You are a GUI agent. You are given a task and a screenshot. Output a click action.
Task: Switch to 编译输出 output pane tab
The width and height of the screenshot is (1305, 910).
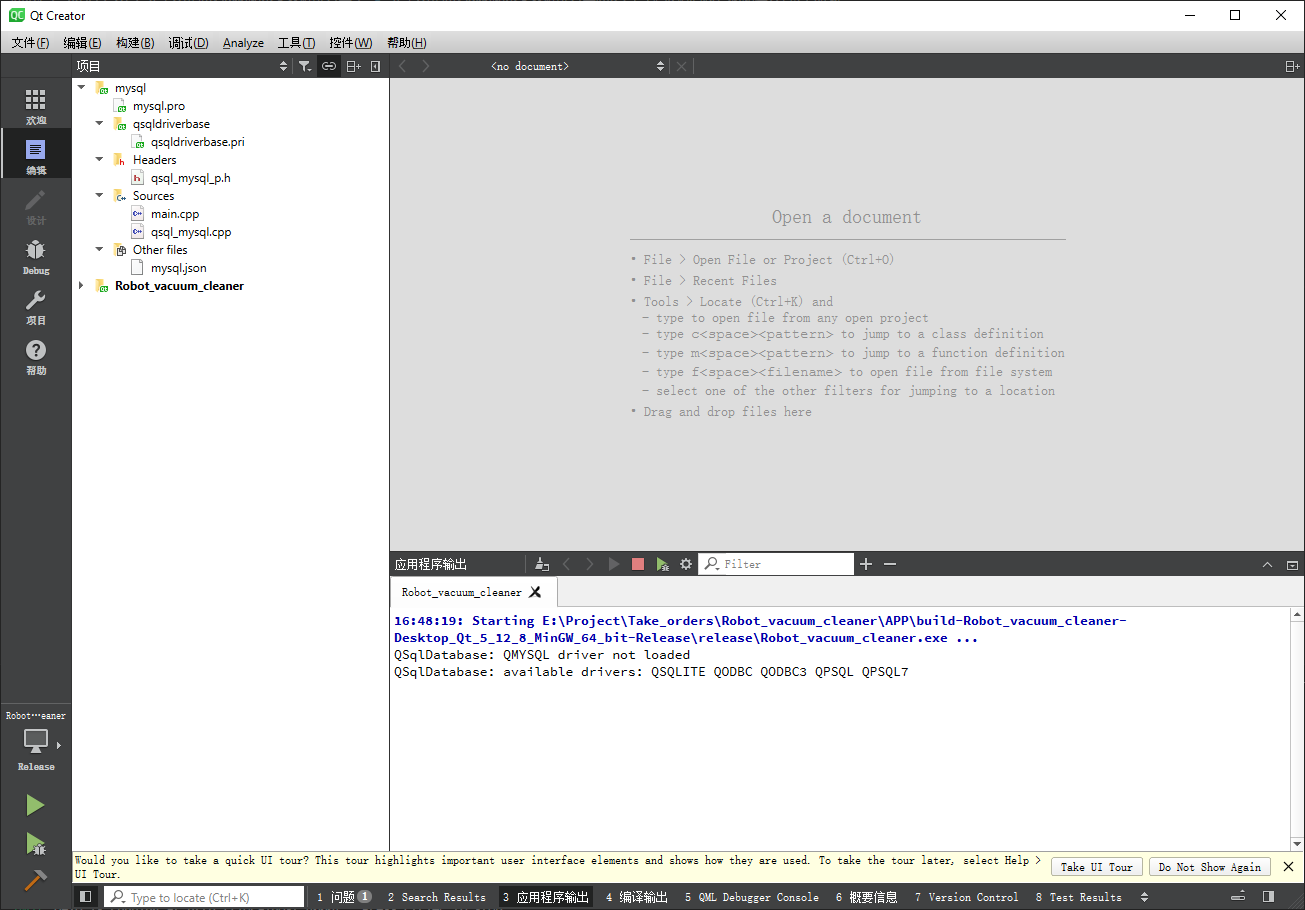point(636,897)
